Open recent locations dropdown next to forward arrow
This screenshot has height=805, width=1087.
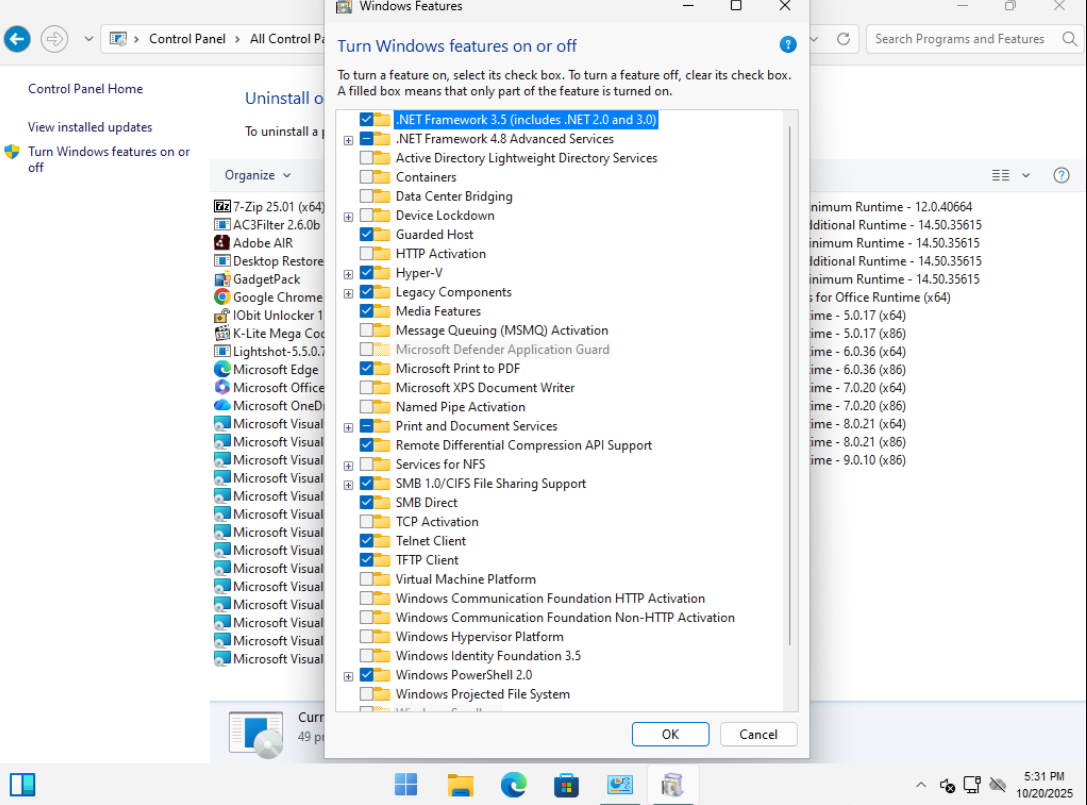point(88,39)
